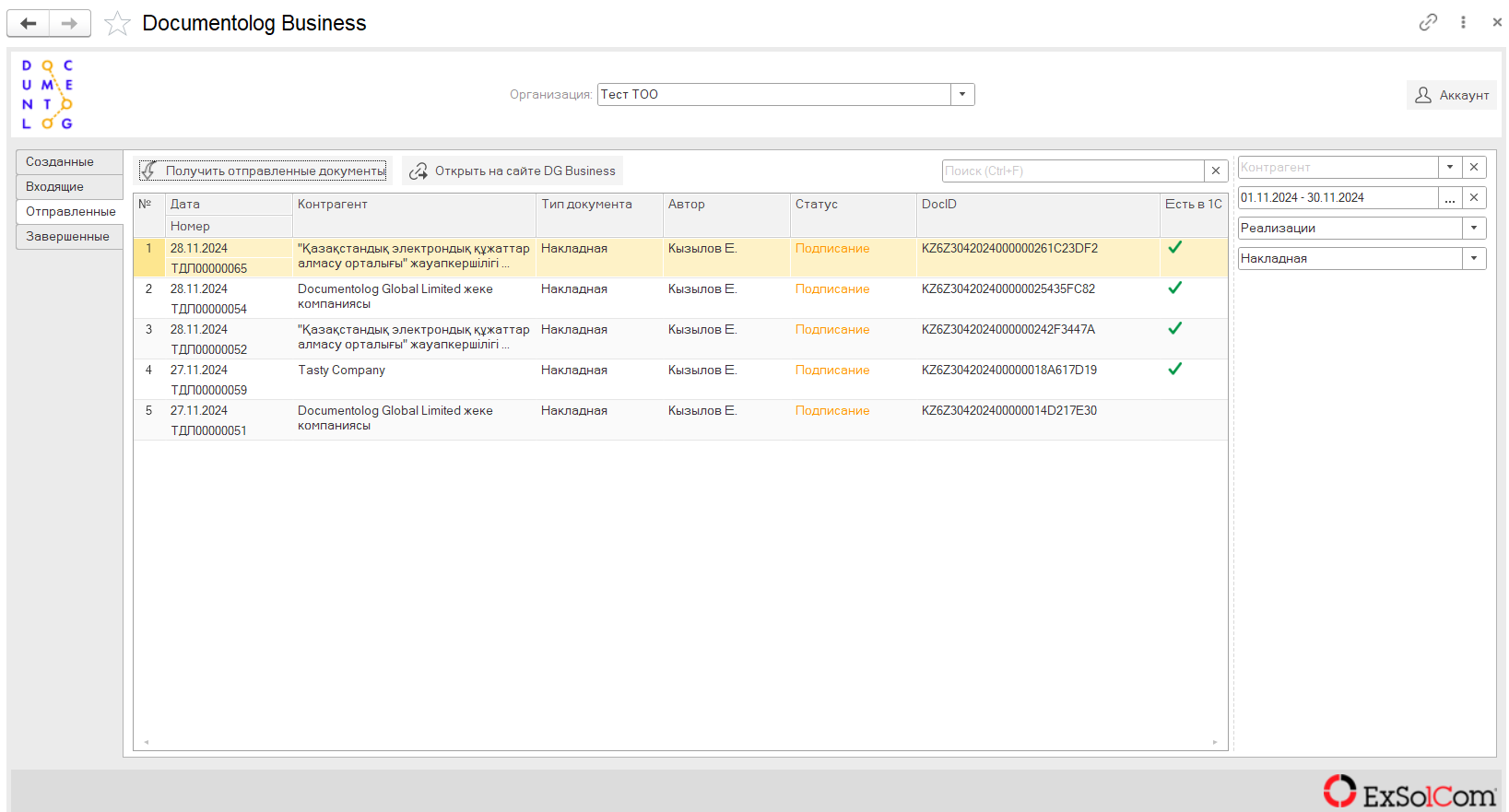This screenshot has width=1509, height=812.
Task: Click Кызылов Е. author in row ТДЛ00000065
Action: pyautogui.click(x=702, y=248)
